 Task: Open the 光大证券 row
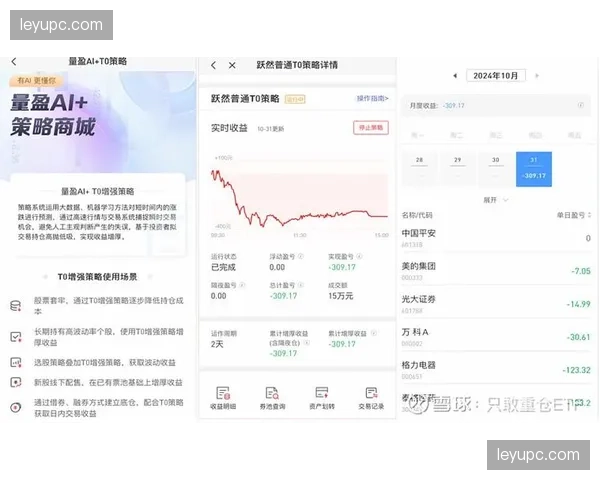496,304
